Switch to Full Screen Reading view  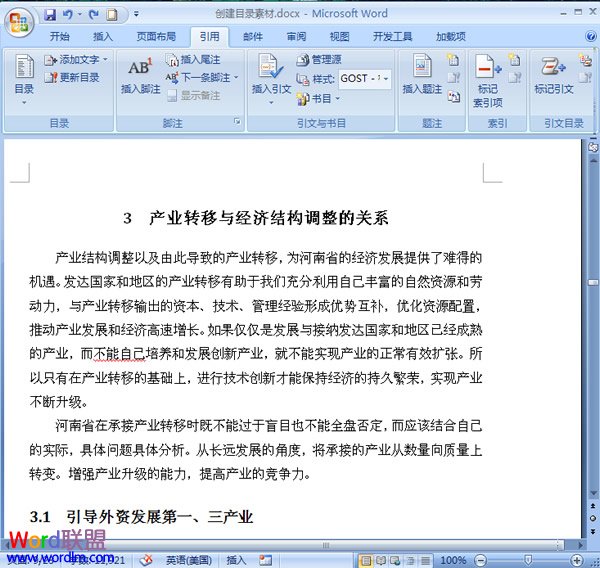(381, 561)
